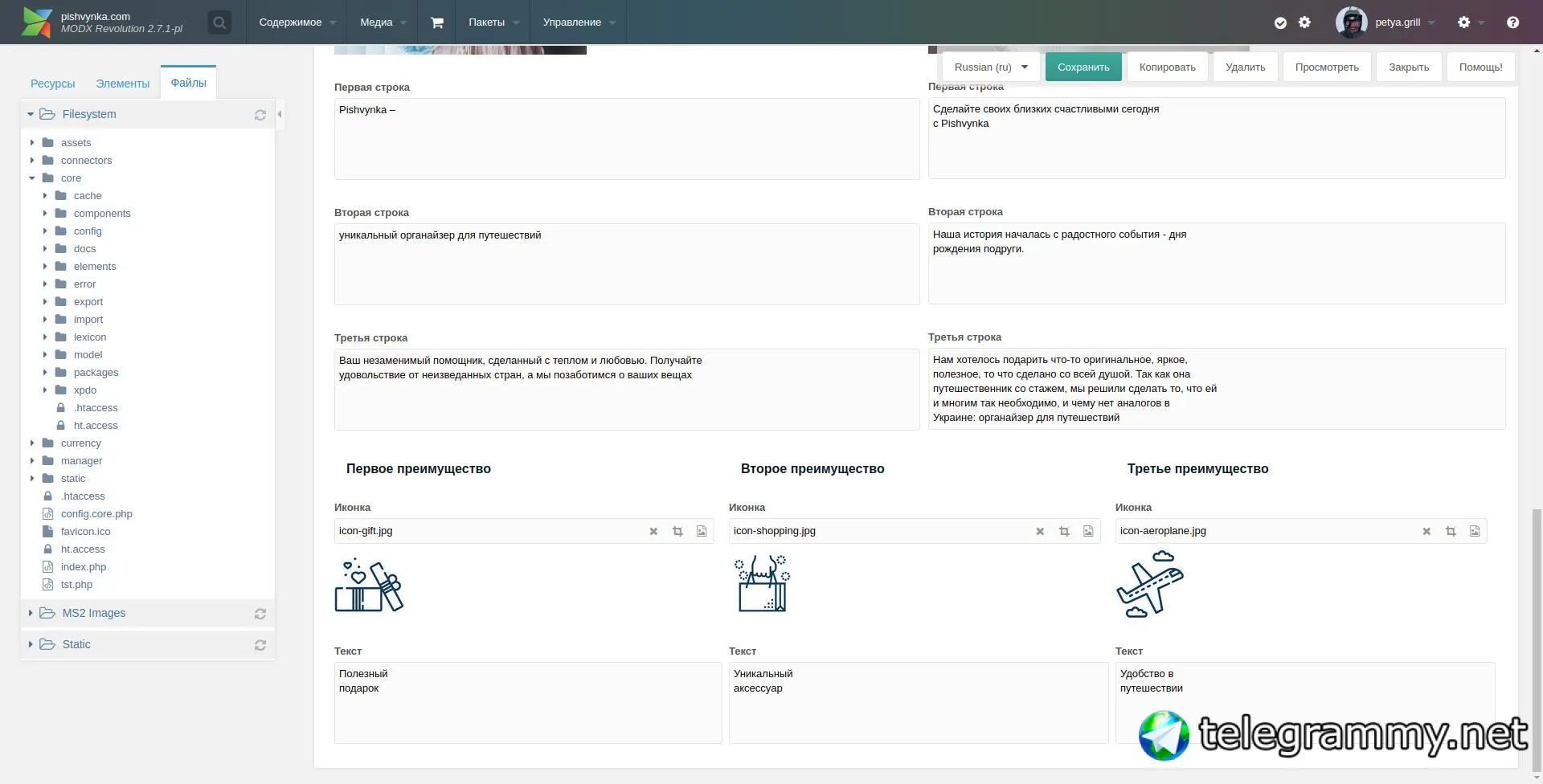Open the question mark help icon
This screenshot has height=784, width=1543.
1512,22
